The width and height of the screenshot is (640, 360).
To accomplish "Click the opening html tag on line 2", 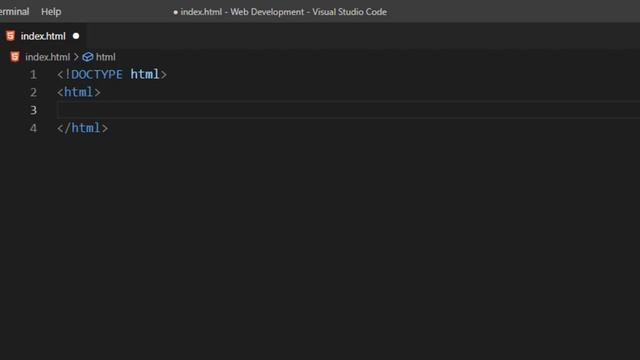I will pyautogui.click(x=78, y=92).
